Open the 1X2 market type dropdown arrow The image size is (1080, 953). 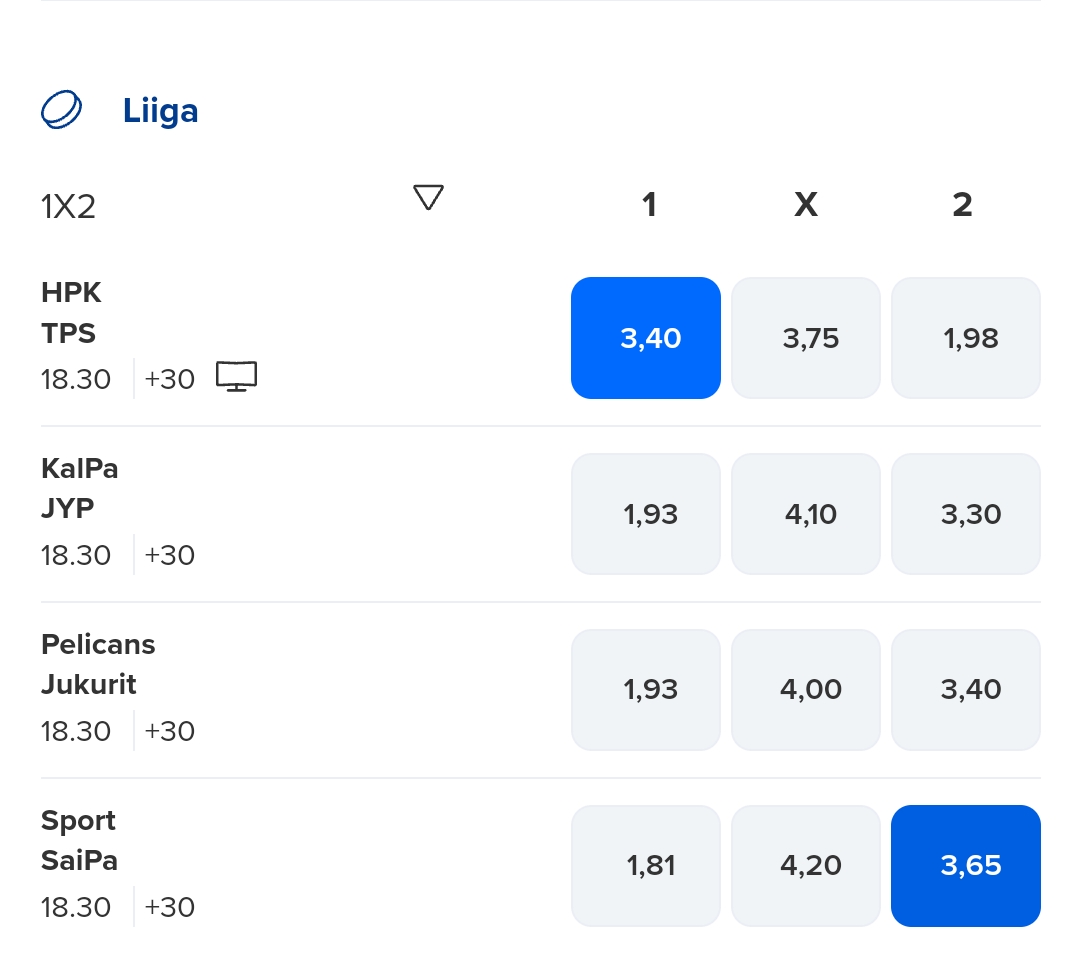[x=428, y=198]
